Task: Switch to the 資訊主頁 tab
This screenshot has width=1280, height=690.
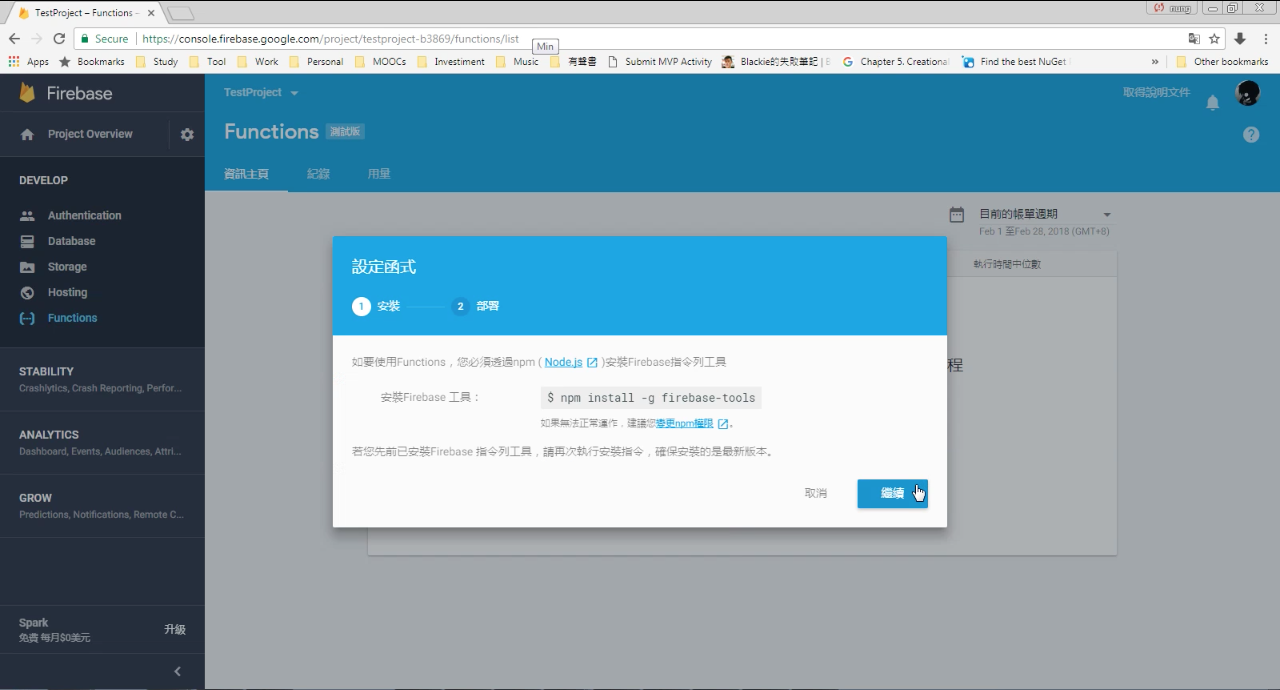Action: pos(246,174)
